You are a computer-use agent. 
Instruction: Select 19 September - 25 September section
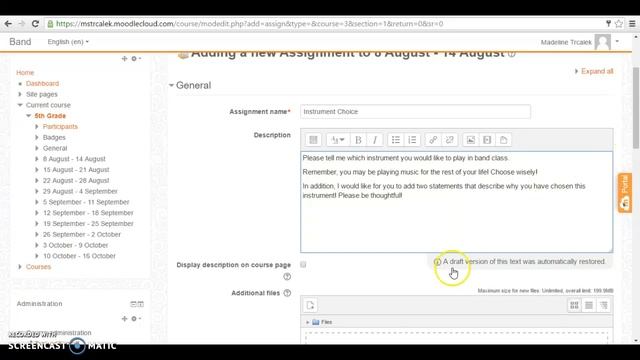(88, 224)
